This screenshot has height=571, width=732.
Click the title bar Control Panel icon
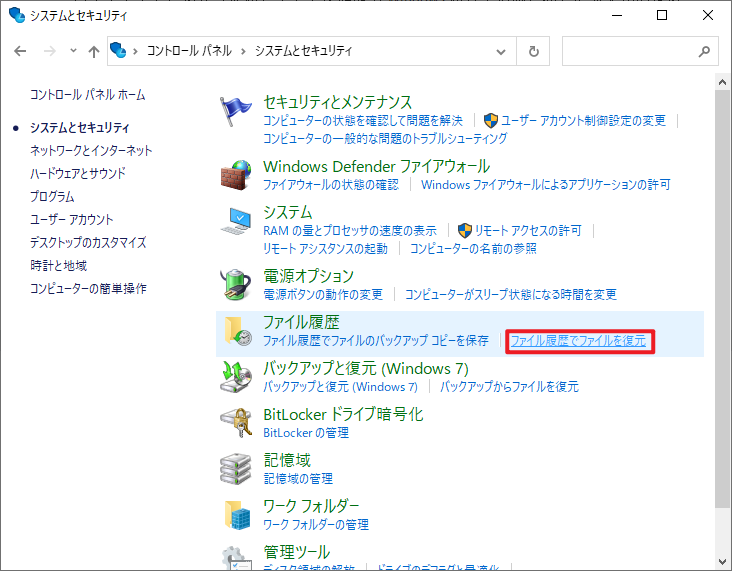point(17,15)
